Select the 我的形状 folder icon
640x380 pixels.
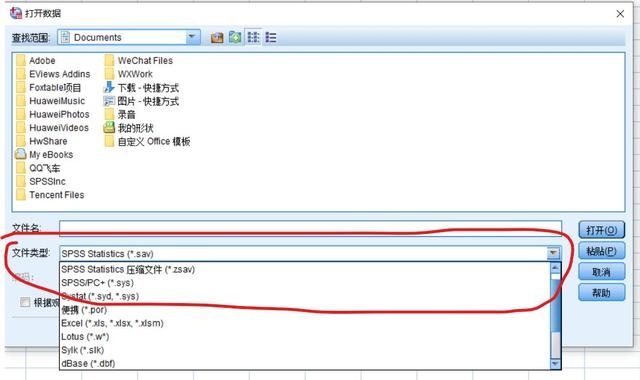click(109, 128)
